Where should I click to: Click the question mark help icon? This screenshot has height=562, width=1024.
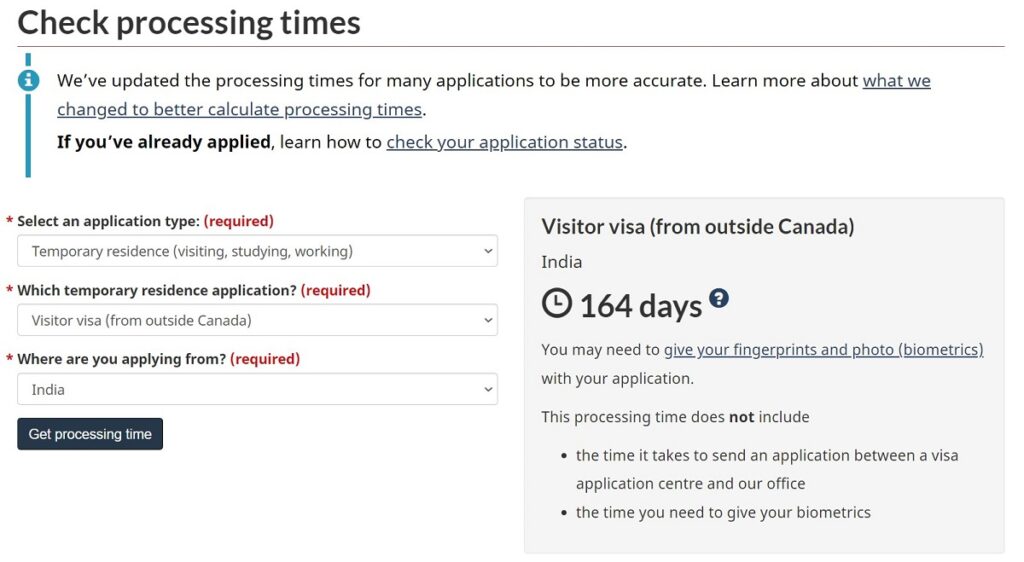click(x=719, y=298)
